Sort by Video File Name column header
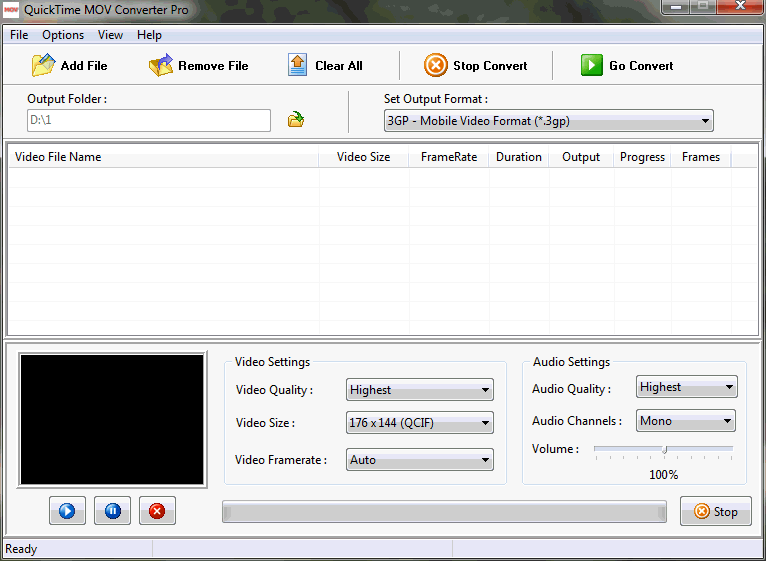 point(164,157)
